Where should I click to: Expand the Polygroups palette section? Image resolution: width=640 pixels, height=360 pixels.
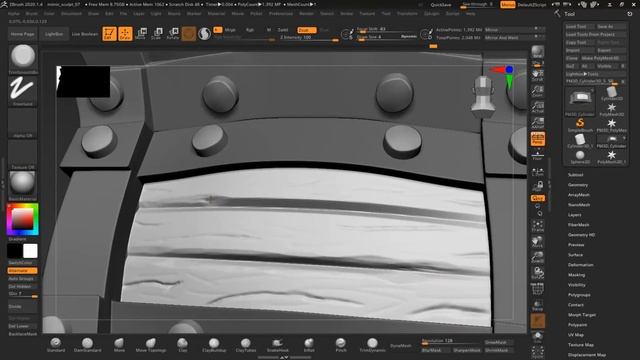click(x=579, y=295)
